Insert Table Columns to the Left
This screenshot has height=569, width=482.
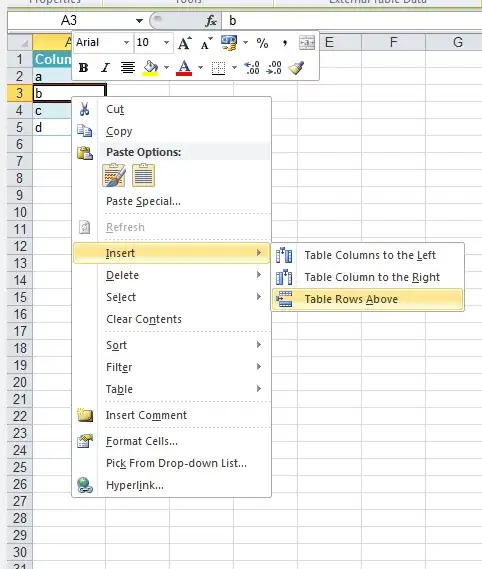click(367, 255)
